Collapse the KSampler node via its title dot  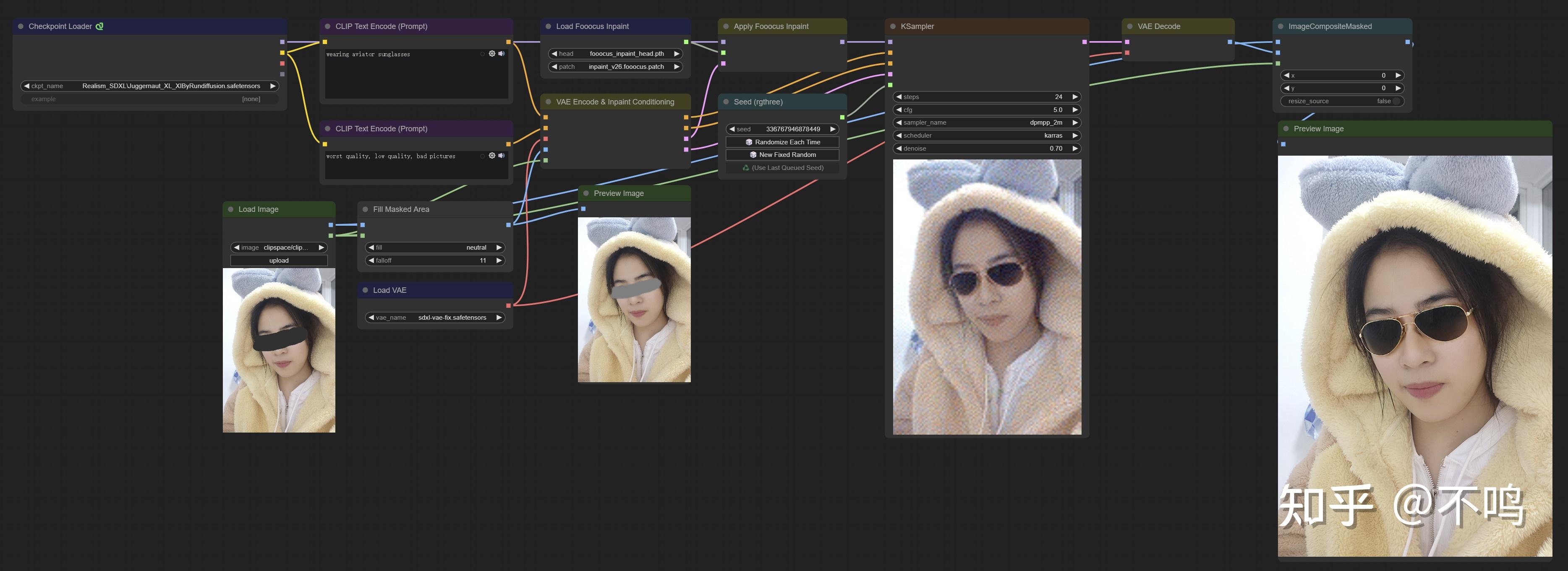(x=893, y=26)
